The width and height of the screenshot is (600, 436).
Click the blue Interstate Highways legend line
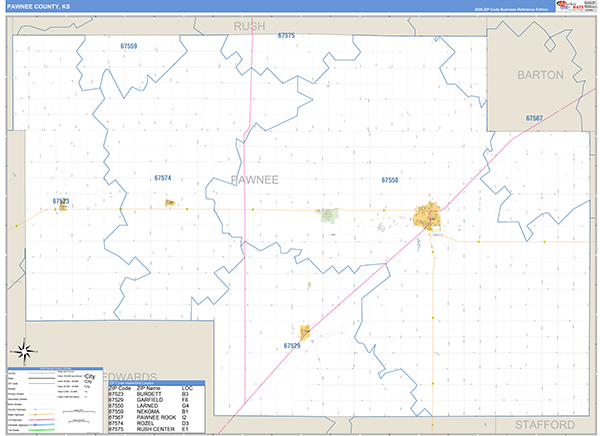(x=42, y=425)
